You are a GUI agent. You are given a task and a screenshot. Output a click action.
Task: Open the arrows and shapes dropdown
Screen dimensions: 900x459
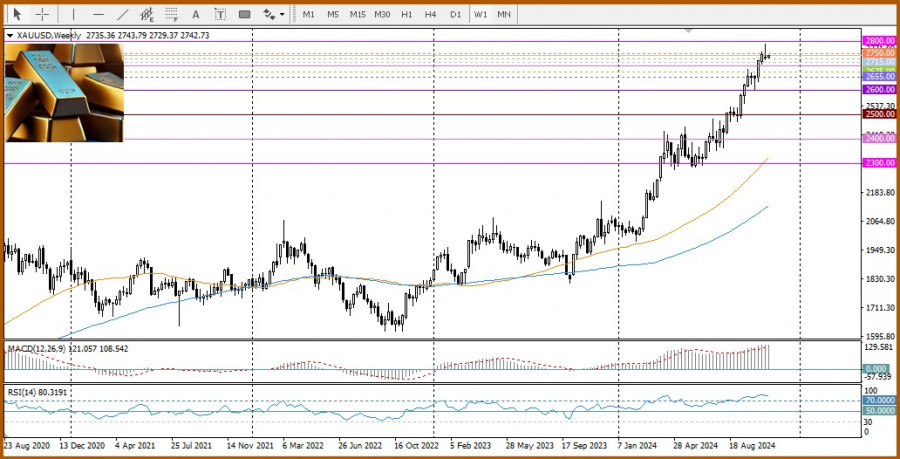pyautogui.click(x=273, y=14)
